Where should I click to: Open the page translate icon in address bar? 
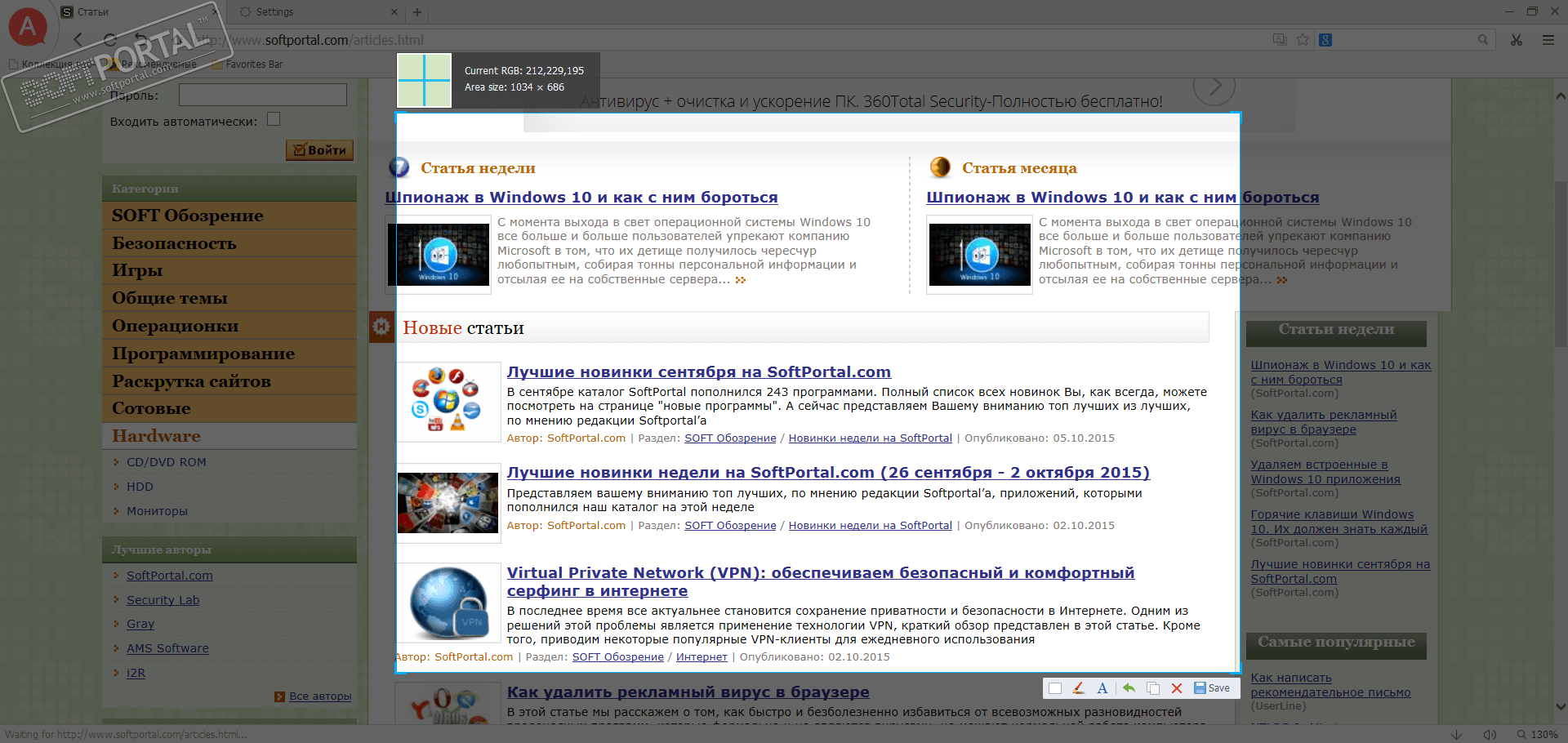click(1280, 40)
